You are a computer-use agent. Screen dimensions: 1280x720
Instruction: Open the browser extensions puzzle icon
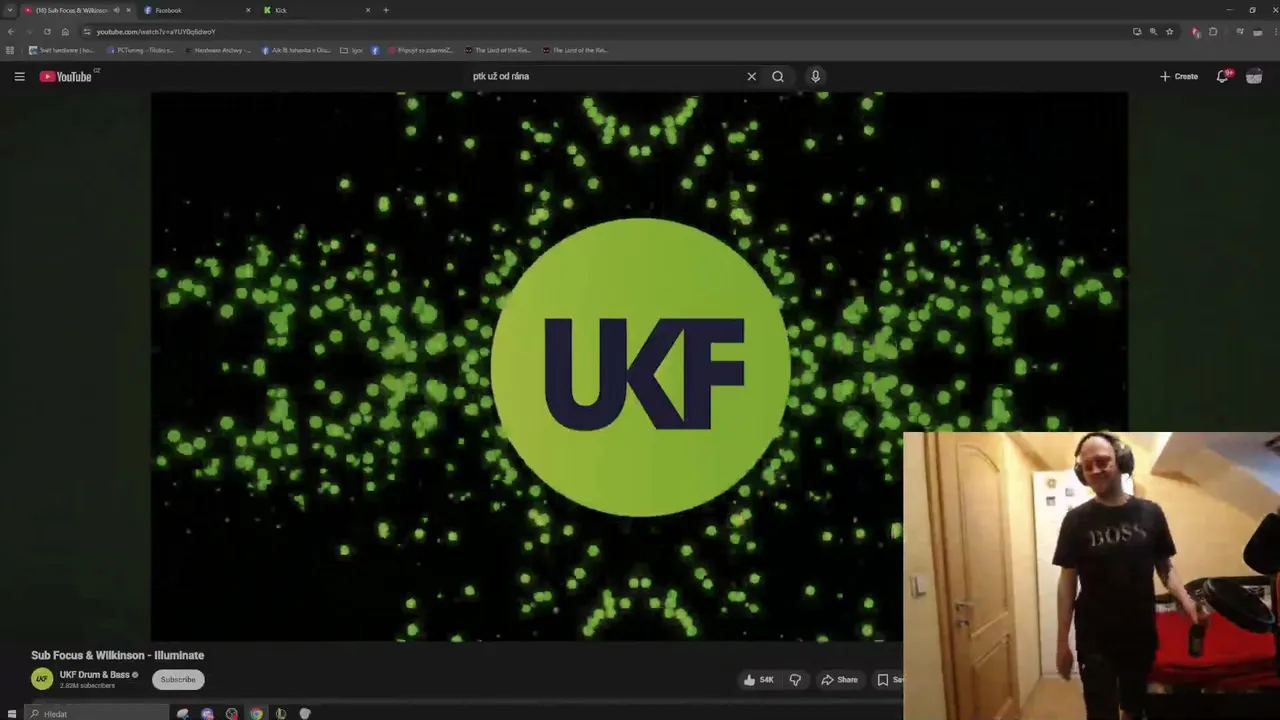[1213, 31]
